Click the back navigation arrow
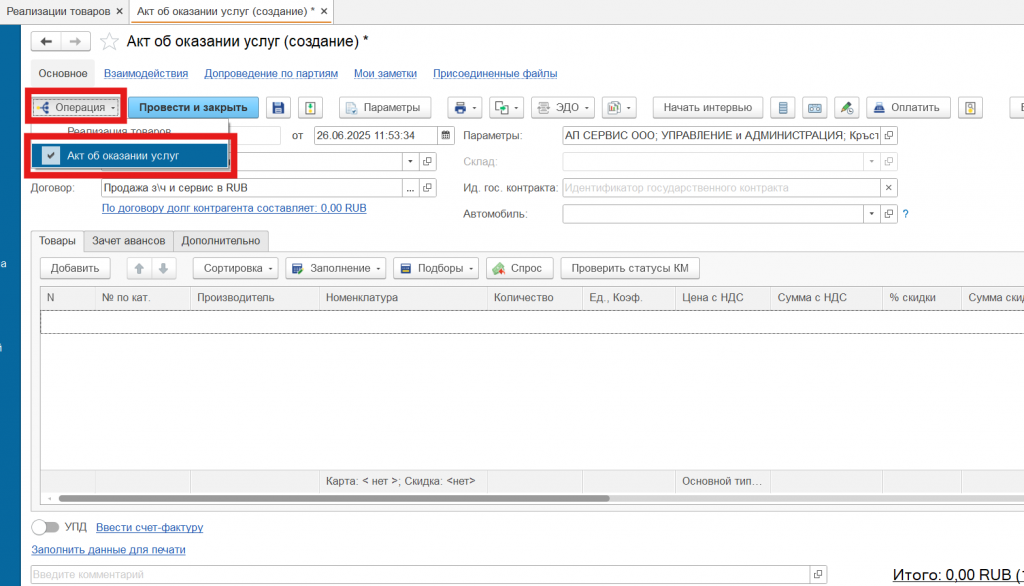The width and height of the screenshot is (1024, 586). pyautogui.click(x=46, y=42)
